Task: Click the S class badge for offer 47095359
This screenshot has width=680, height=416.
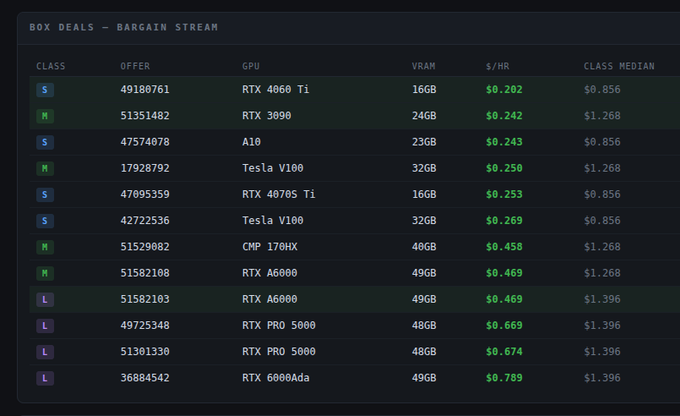Action: [45, 194]
